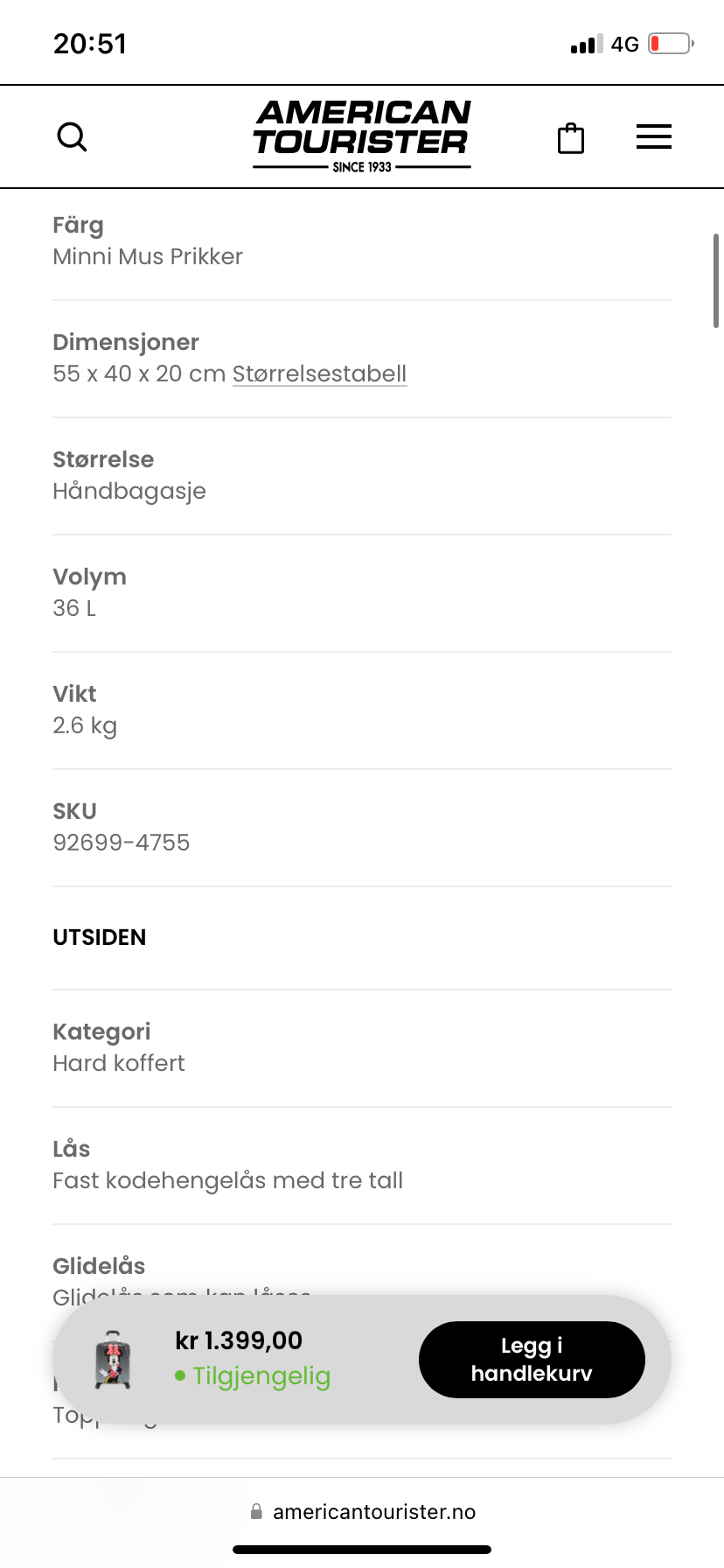Tap the Minnie suitcase thumbnail
Screen dimensions: 724x1568
tap(113, 1360)
